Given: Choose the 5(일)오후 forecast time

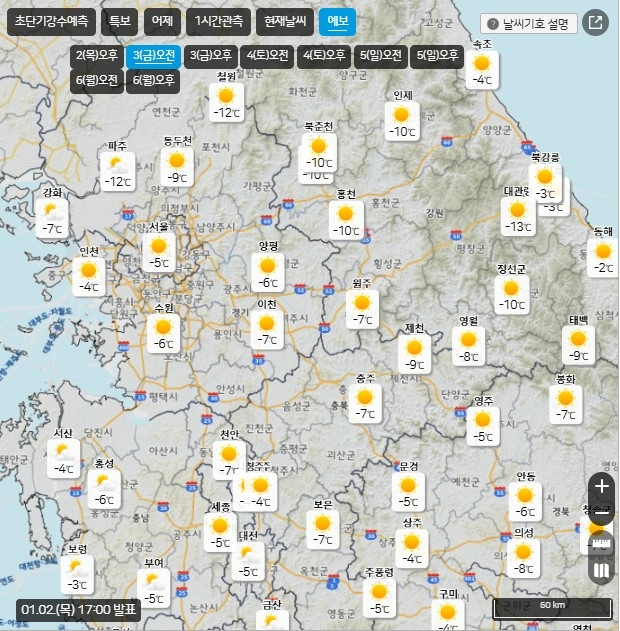Looking at the screenshot, I should pyautogui.click(x=437, y=56).
